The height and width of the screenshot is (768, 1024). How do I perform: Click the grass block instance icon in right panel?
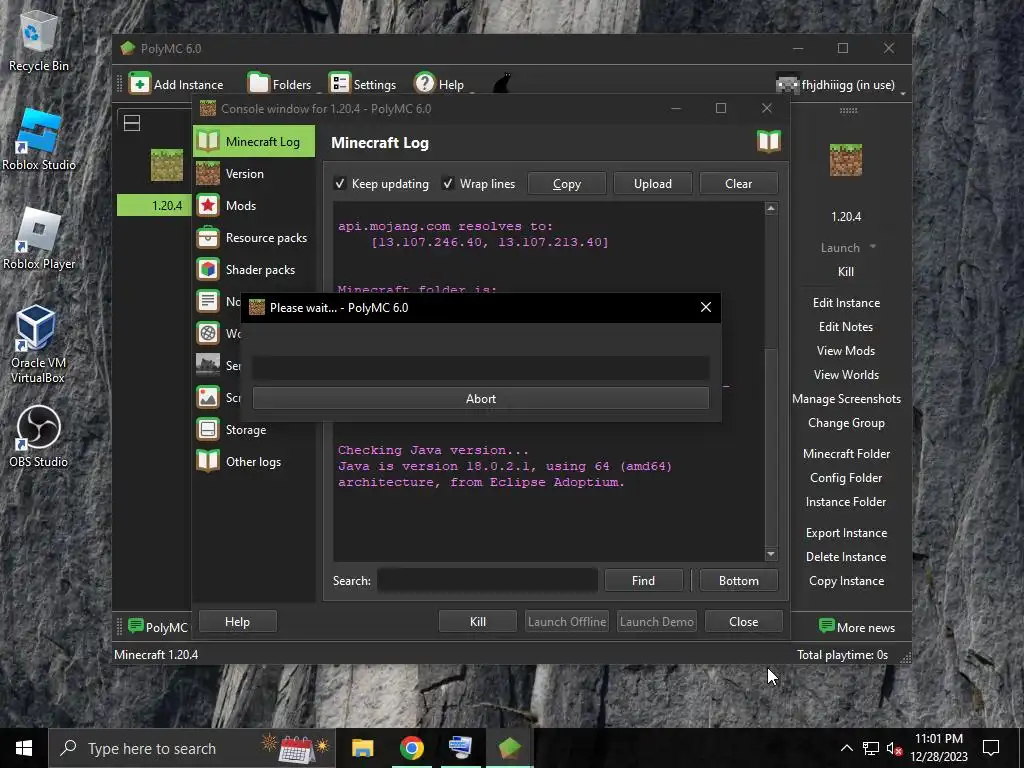click(x=846, y=160)
